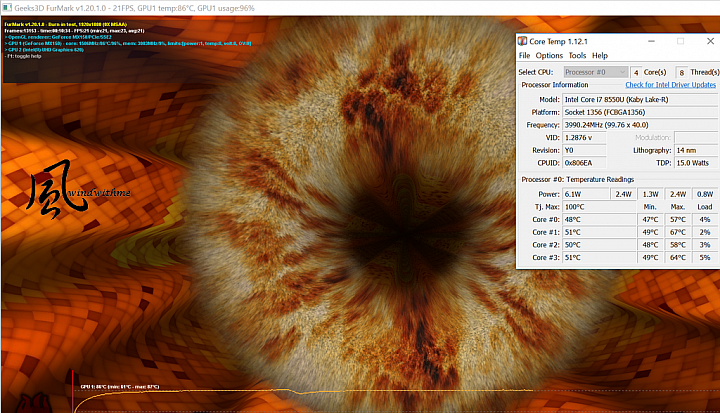720x413 pixels.
Task: Click the Power 6.1W reading field
Action: [x=586, y=194]
